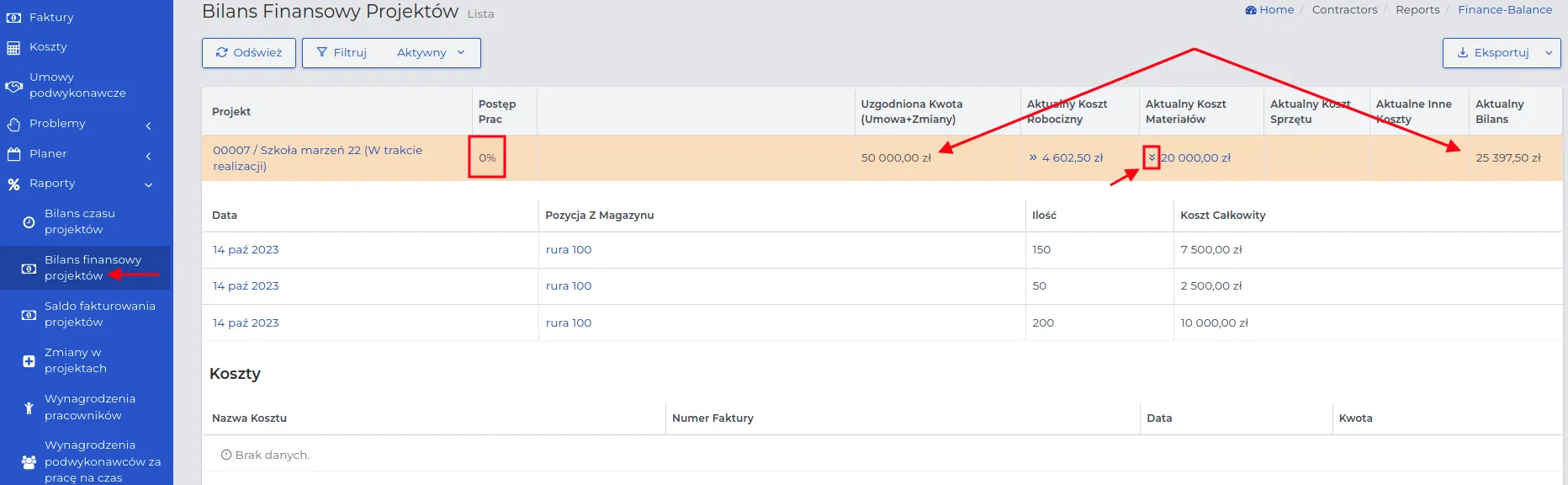Viewport: 1568px width, 485px height.
Task: Click the Faktury sidebar icon
Action: (x=13, y=18)
